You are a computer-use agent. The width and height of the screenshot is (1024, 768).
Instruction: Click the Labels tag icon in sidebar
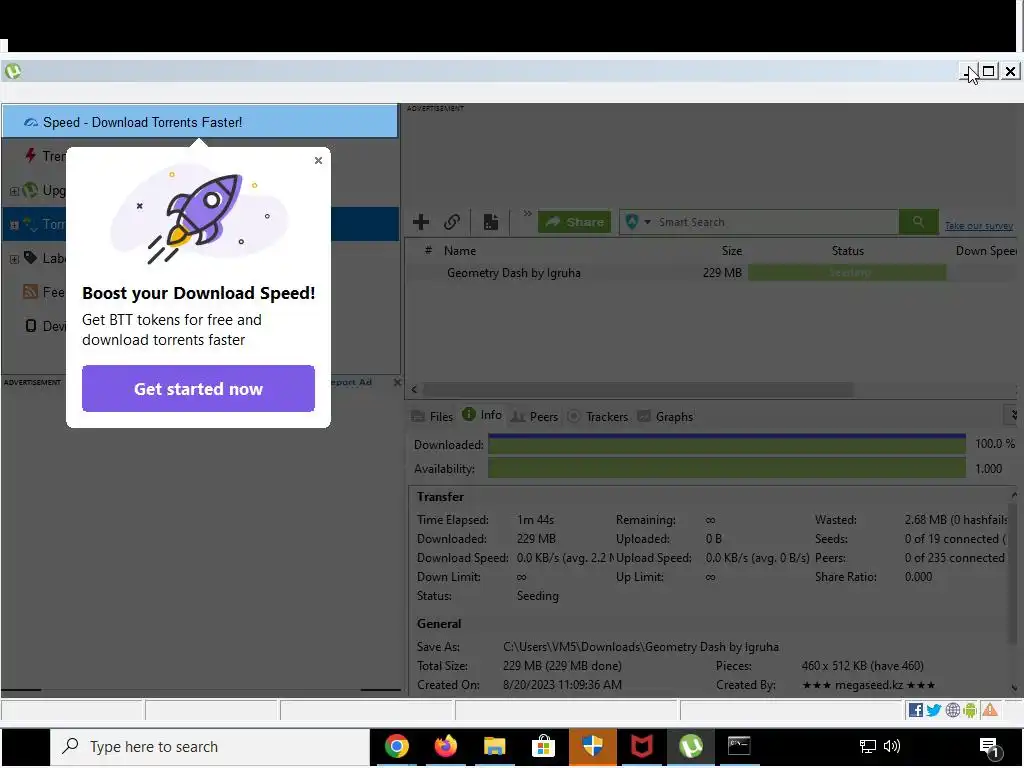click(x=30, y=257)
